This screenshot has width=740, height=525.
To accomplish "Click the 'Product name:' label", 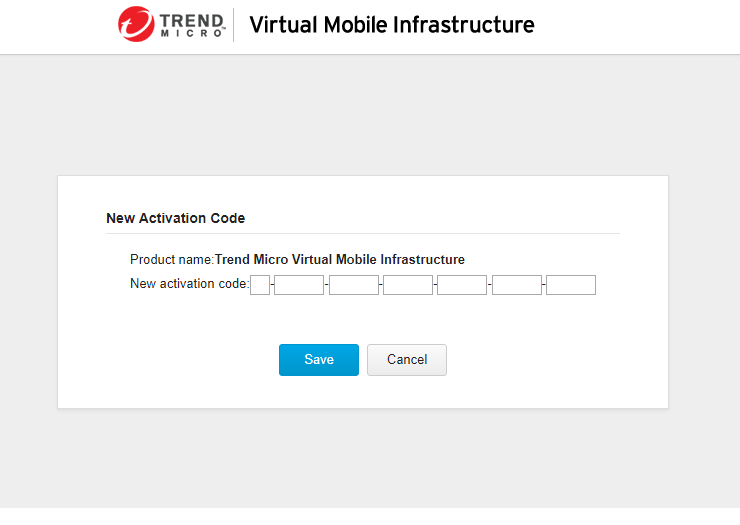I will 172,260.
